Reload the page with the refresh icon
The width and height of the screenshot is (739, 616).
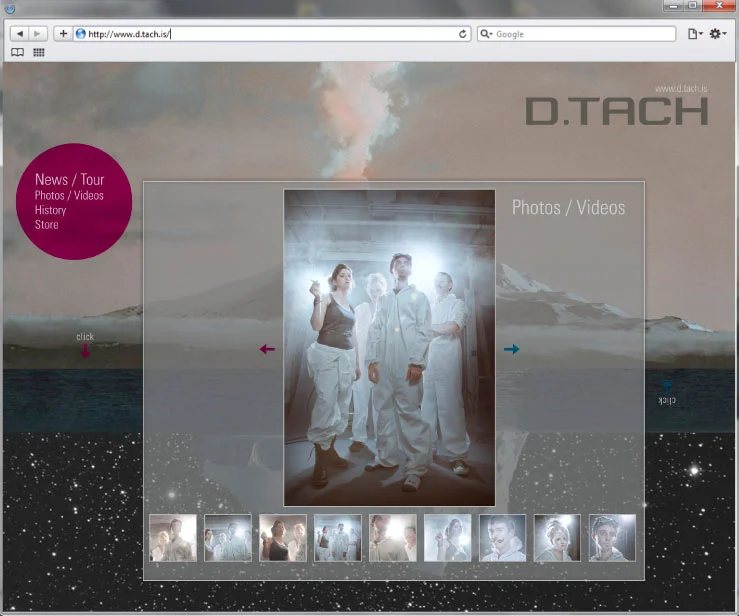pyautogui.click(x=462, y=34)
